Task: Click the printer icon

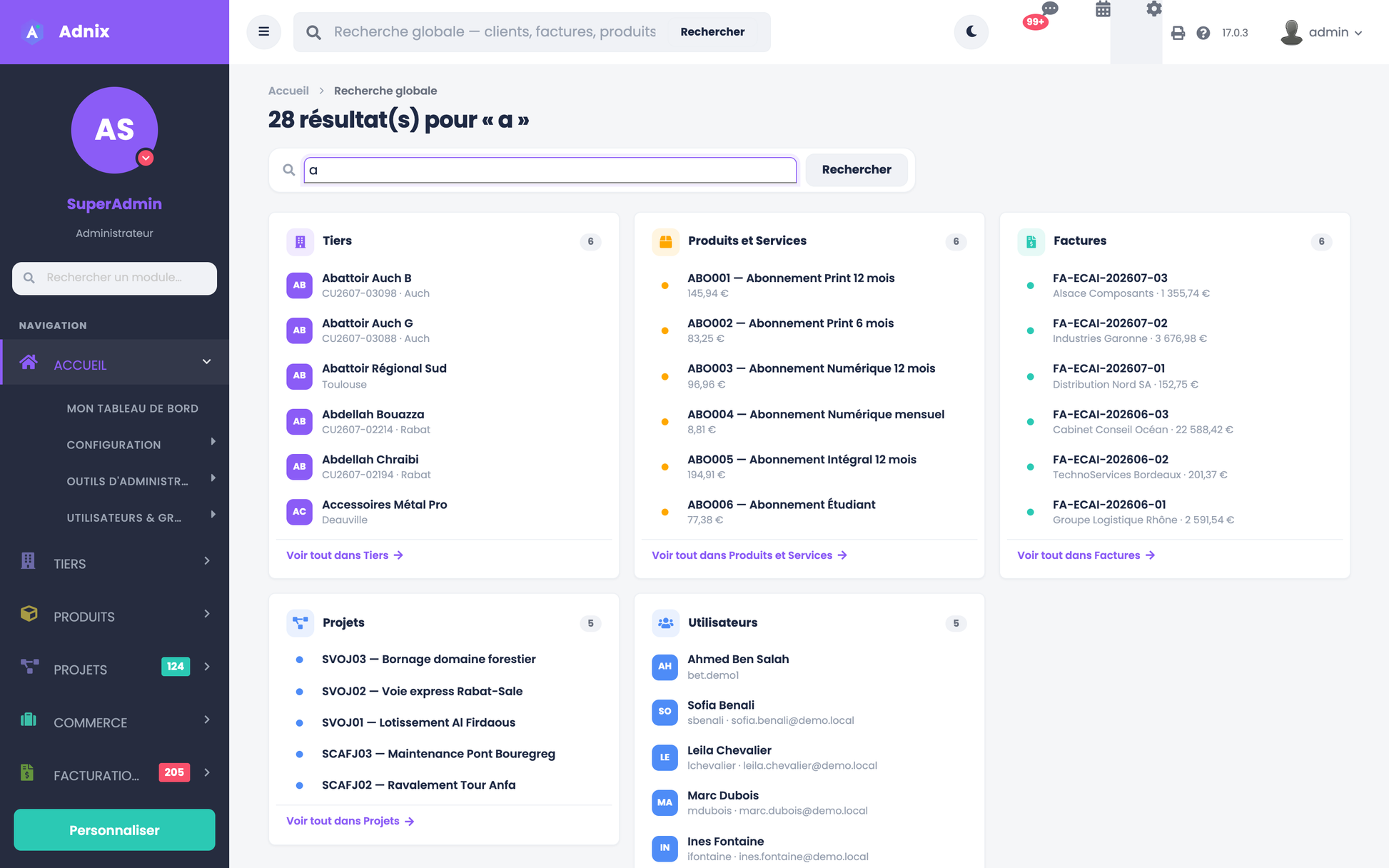Action: 1178,33
